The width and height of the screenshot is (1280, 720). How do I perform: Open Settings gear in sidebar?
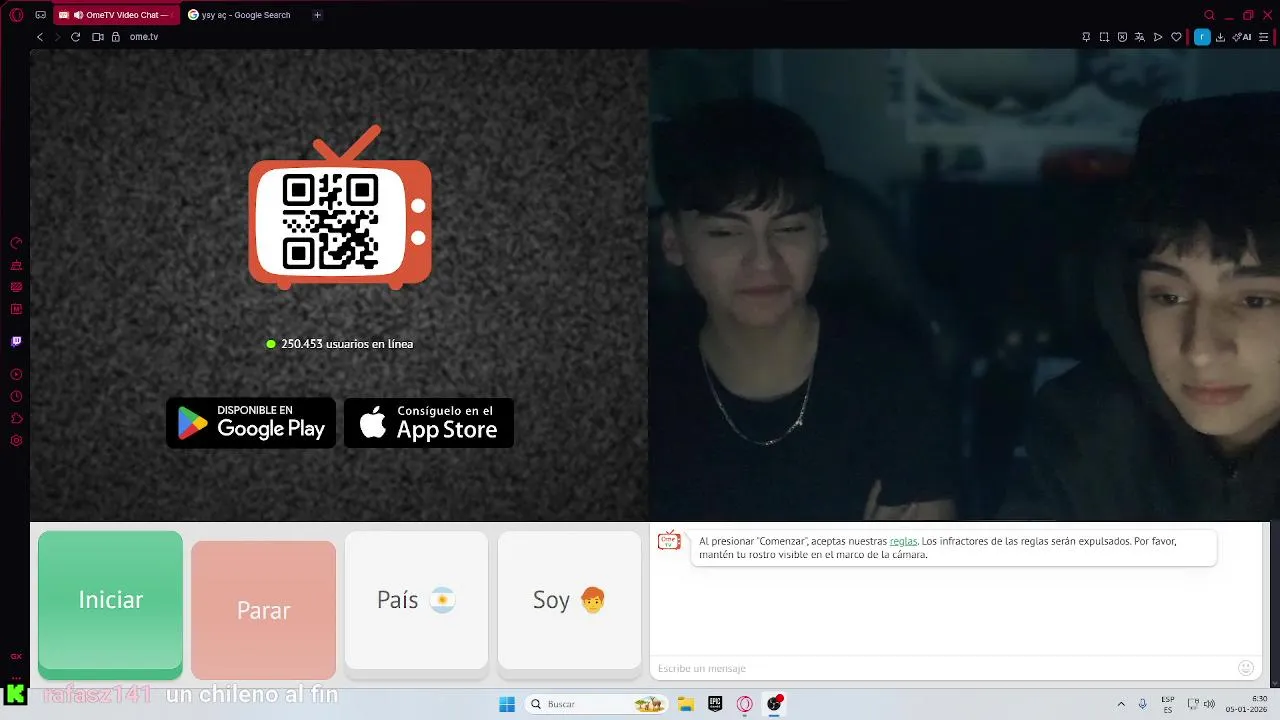tap(16, 440)
